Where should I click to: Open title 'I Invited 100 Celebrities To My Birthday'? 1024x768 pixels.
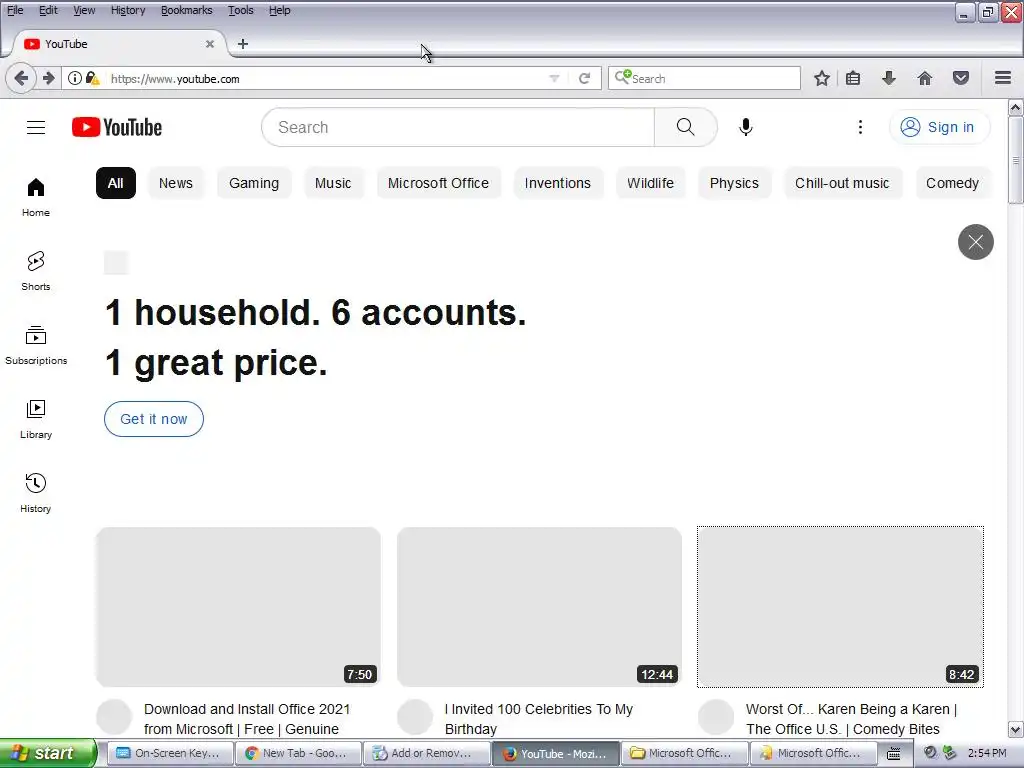click(x=539, y=719)
